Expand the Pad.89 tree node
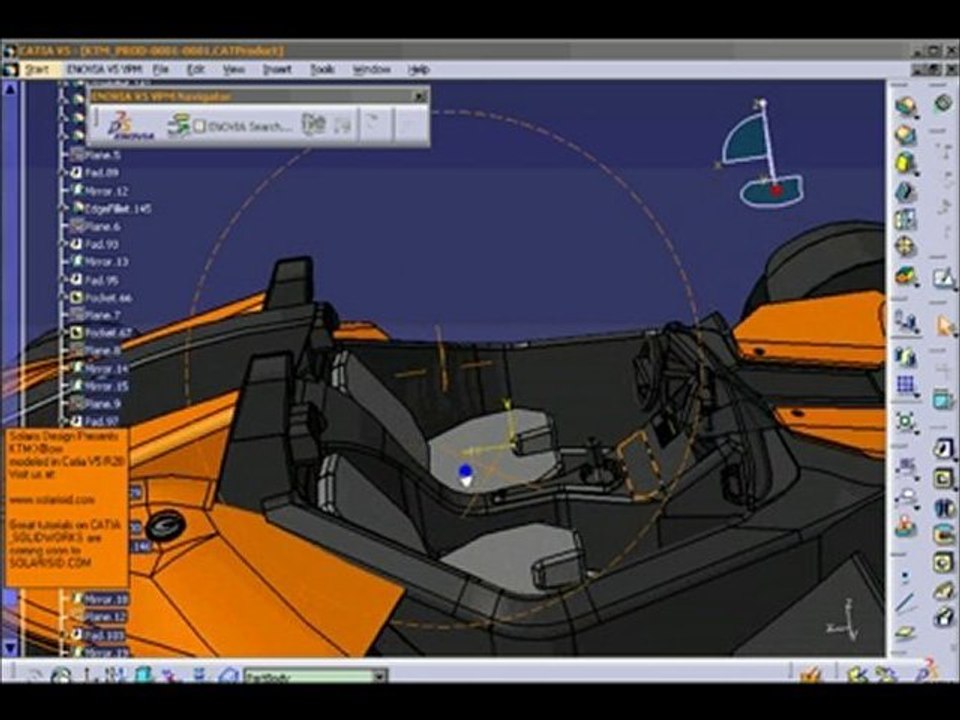Viewport: 960px width, 720px height. click(x=64, y=173)
